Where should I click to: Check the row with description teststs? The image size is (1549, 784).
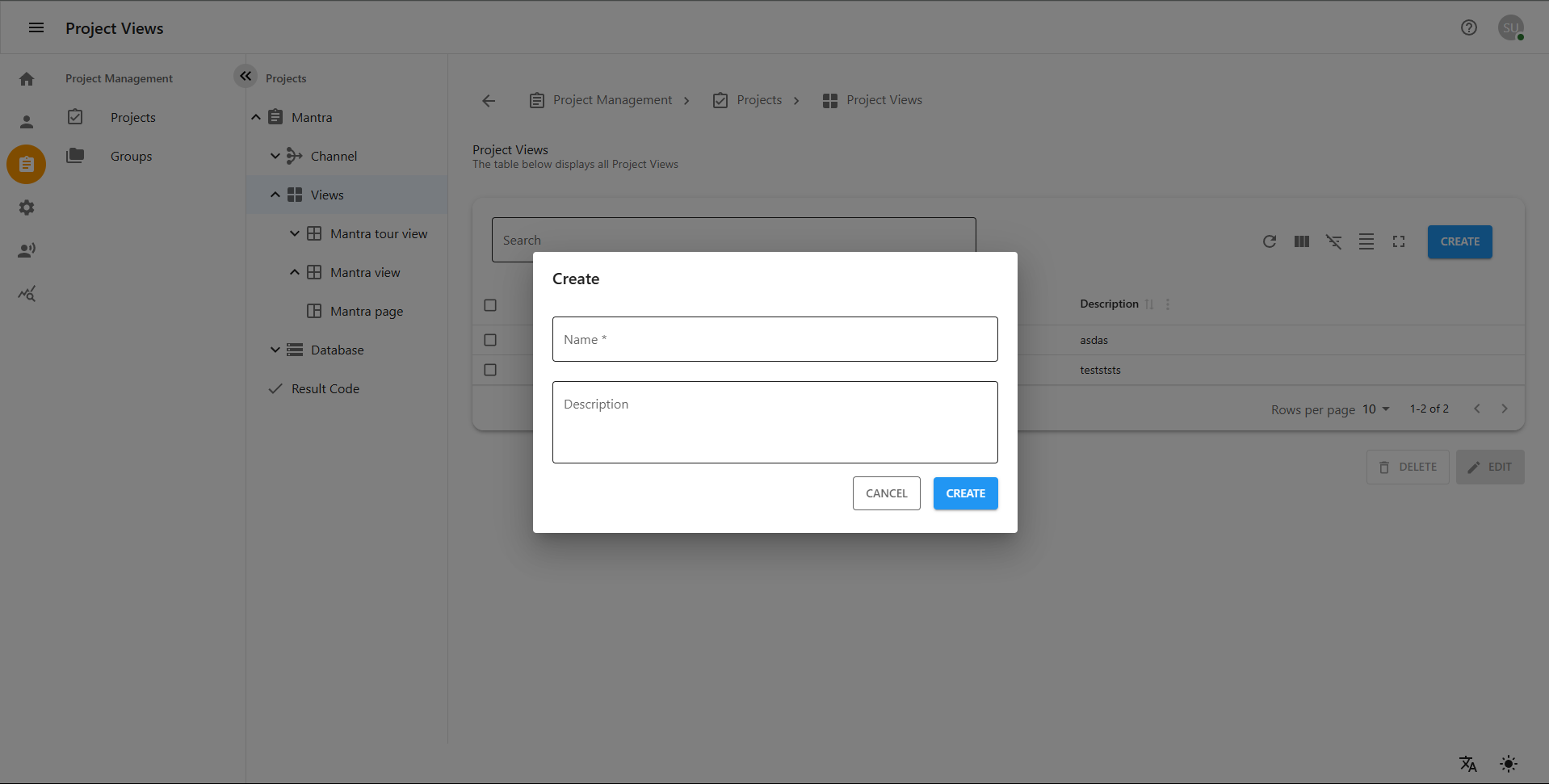click(x=490, y=370)
